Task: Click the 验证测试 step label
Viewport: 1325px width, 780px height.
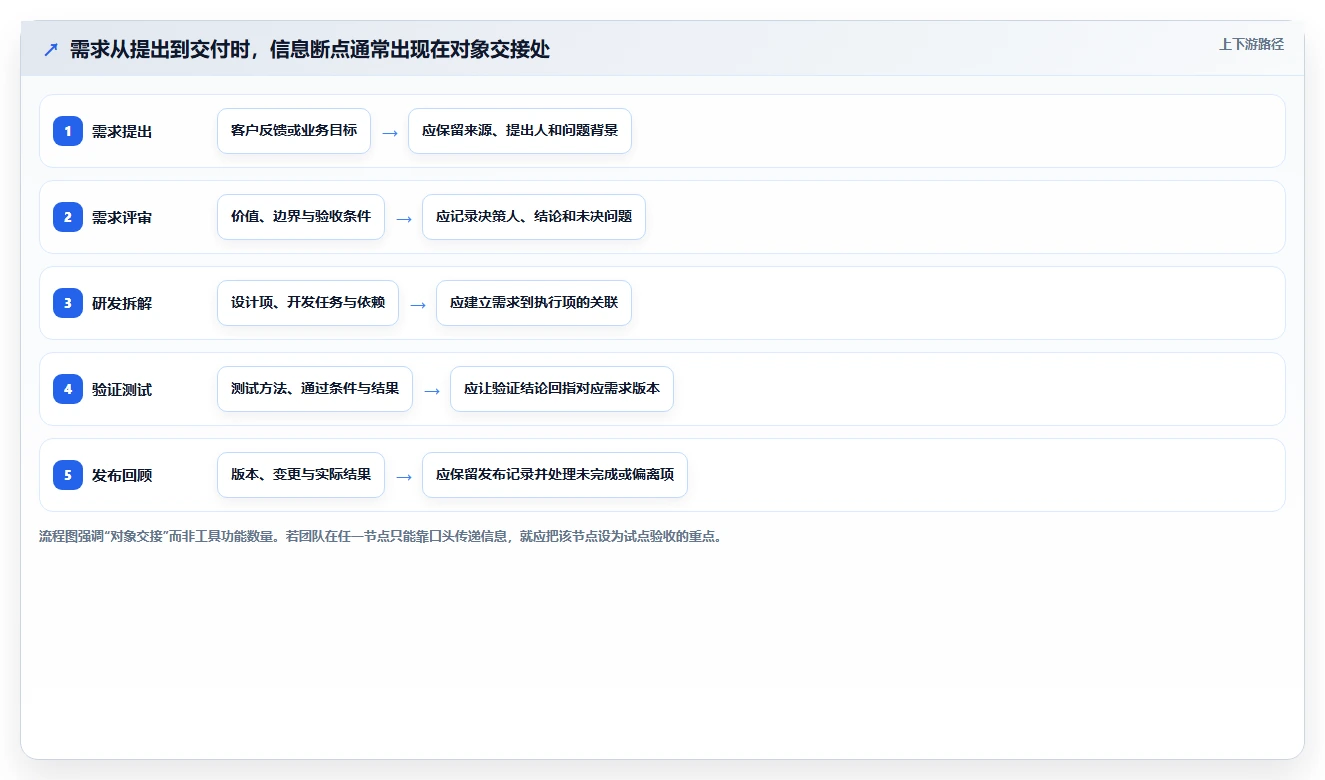Action: point(122,389)
